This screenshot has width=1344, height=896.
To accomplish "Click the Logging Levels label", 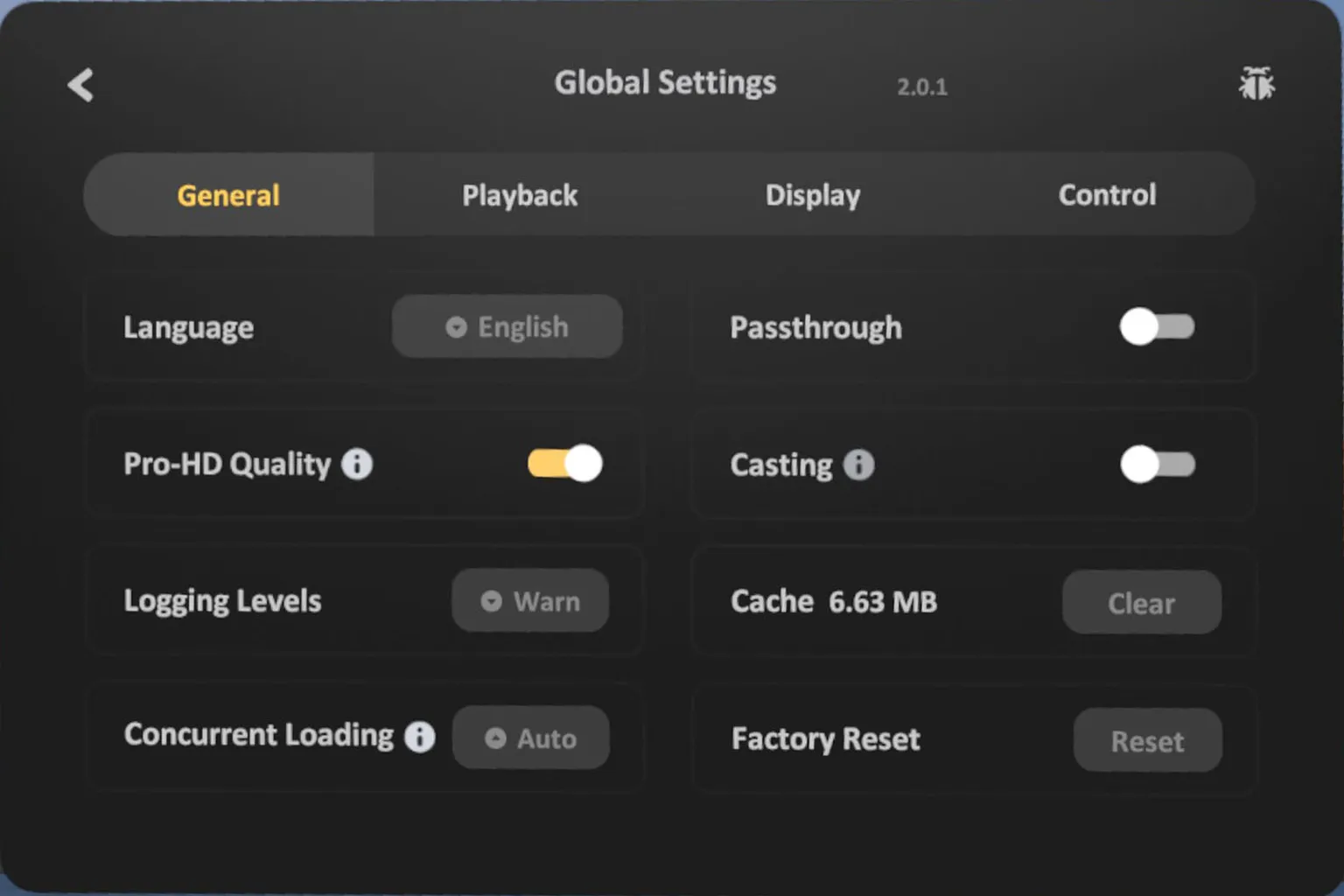I will (222, 601).
